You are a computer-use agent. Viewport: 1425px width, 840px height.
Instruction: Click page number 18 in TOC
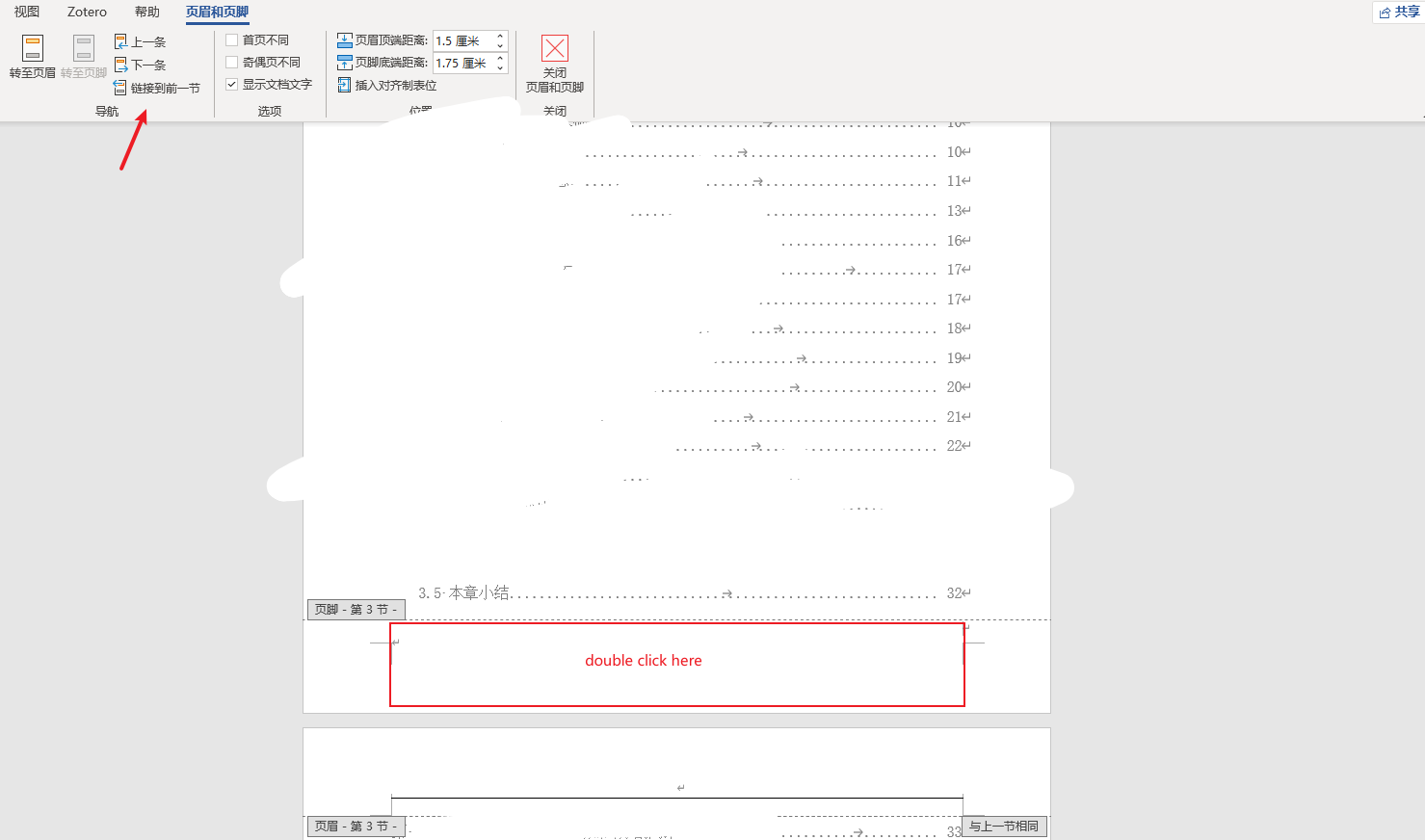click(955, 328)
